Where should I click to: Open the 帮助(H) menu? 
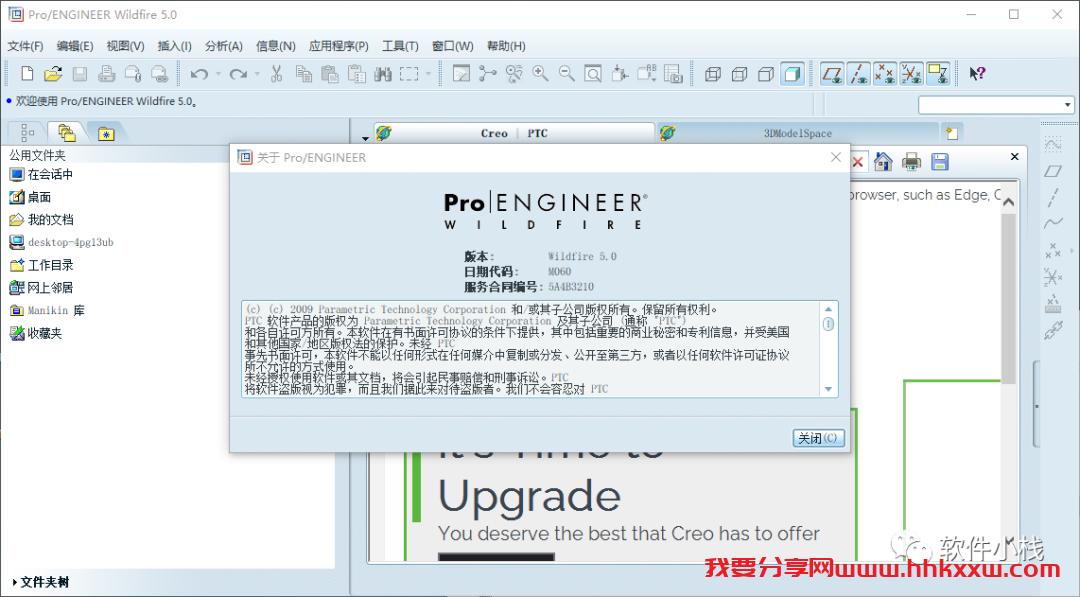[x=506, y=46]
